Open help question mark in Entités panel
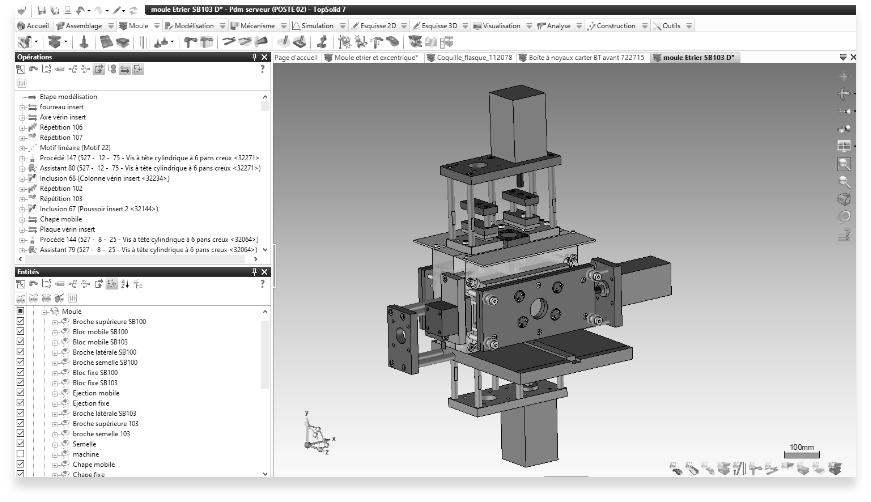The height and width of the screenshot is (502, 871). [x=262, y=284]
